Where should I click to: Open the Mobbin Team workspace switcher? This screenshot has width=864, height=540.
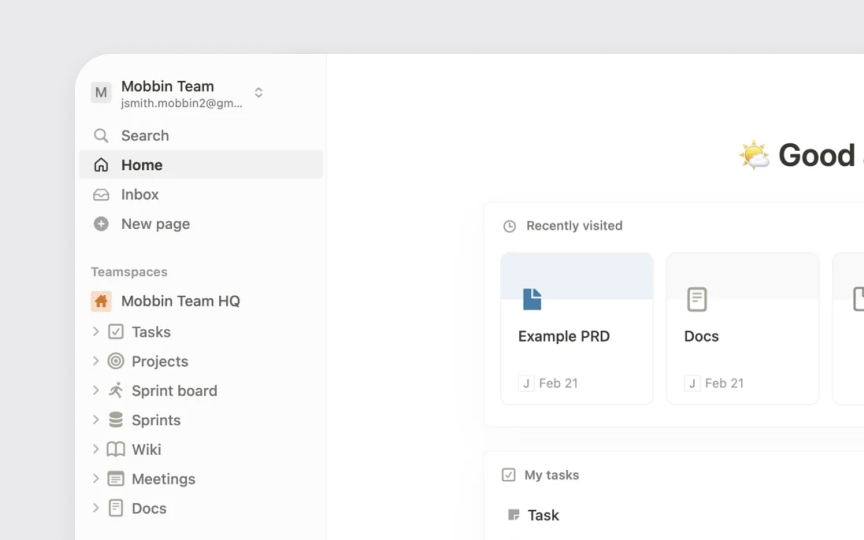(178, 93)
